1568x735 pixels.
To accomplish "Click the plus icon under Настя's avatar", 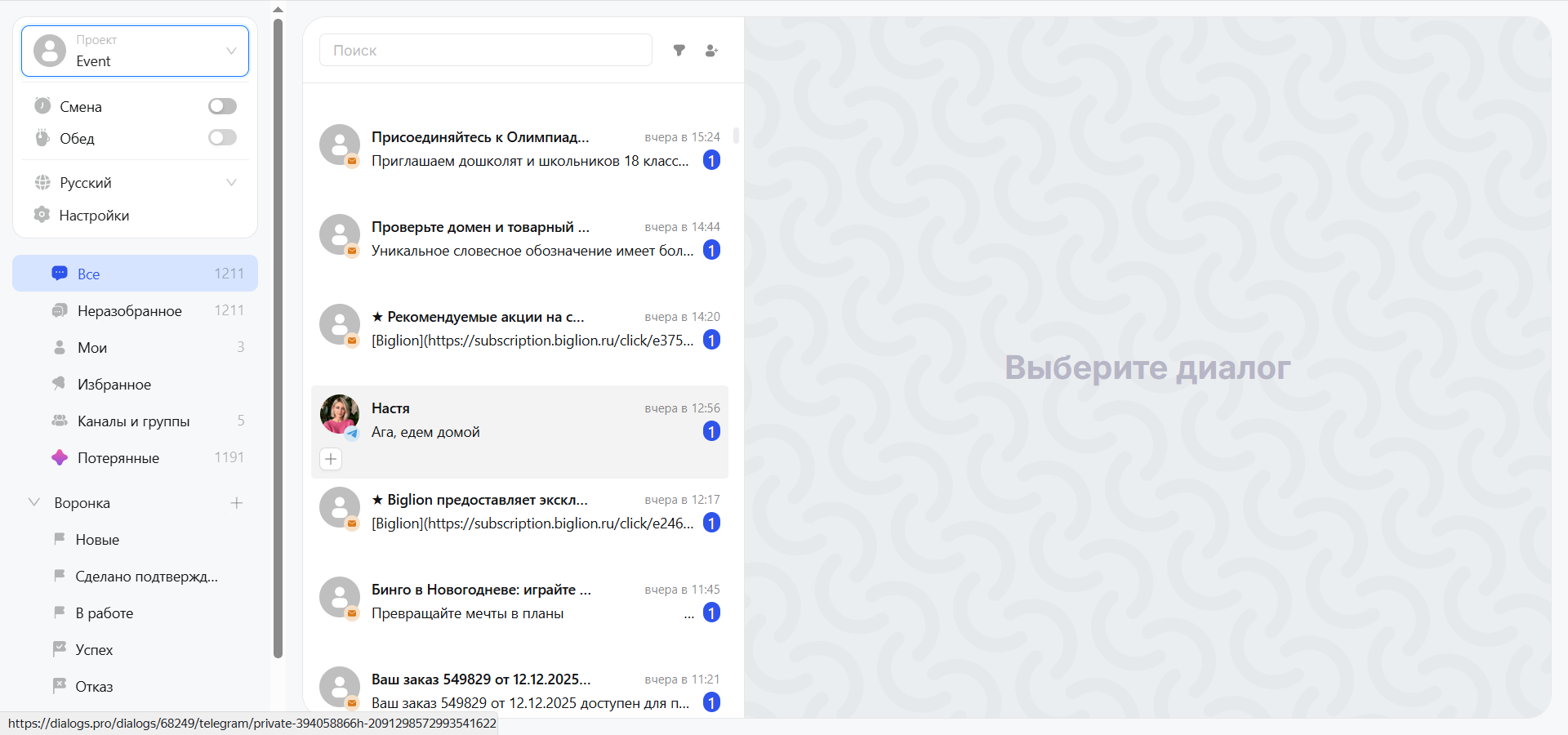I will pos(331,459).
